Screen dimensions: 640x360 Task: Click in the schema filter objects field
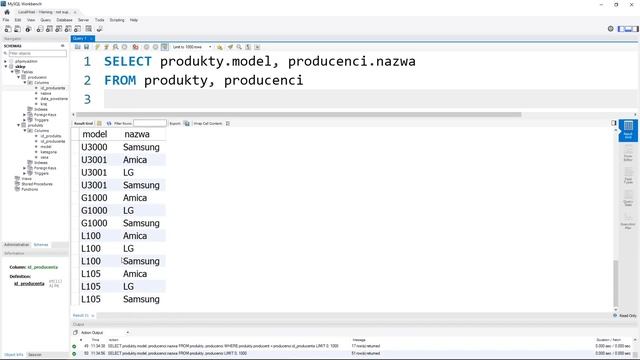[37, 53]
